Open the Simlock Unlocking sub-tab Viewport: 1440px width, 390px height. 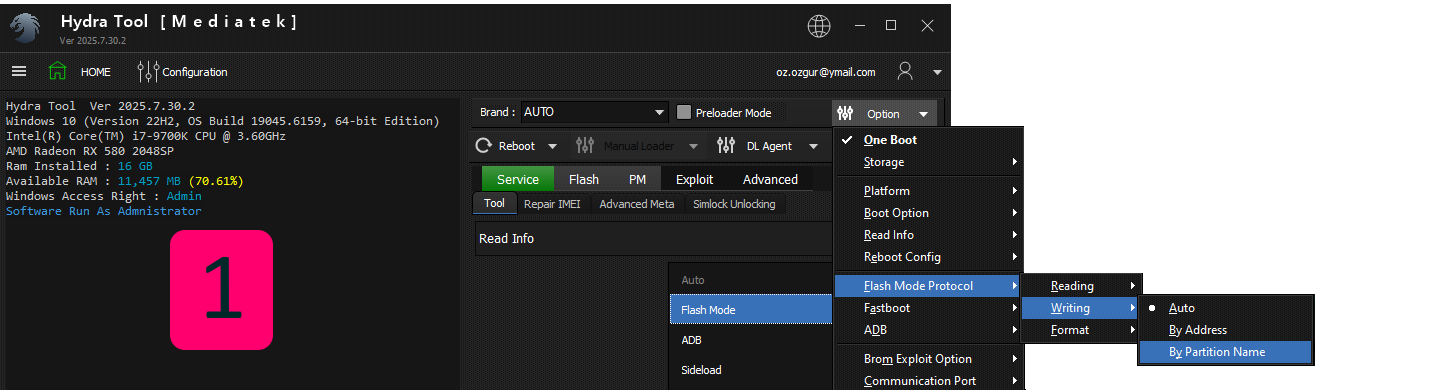[735, 203]
